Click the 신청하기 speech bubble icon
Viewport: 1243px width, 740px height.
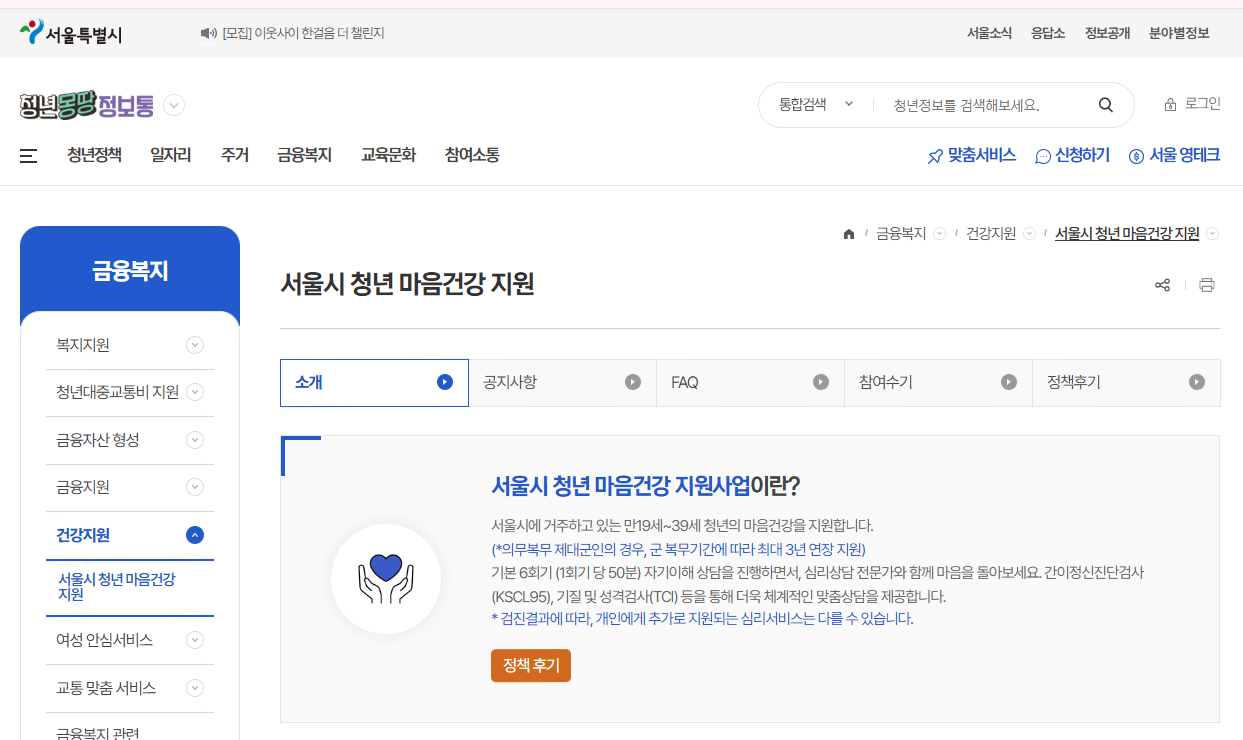[1043, 156]
